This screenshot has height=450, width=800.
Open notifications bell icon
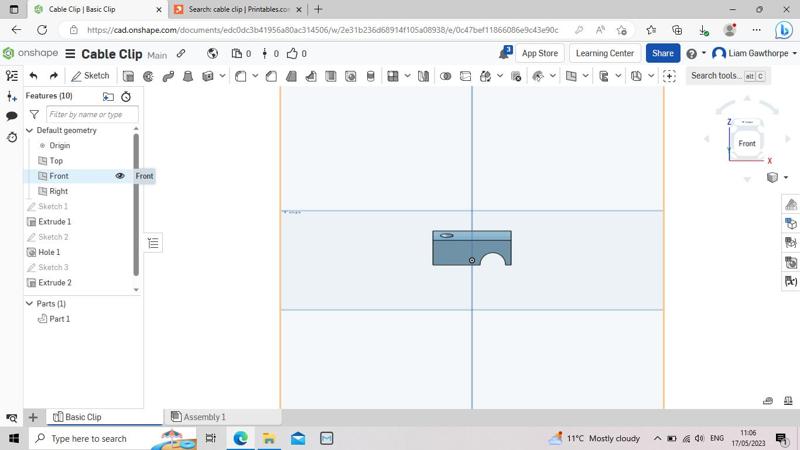coord(504,53)
